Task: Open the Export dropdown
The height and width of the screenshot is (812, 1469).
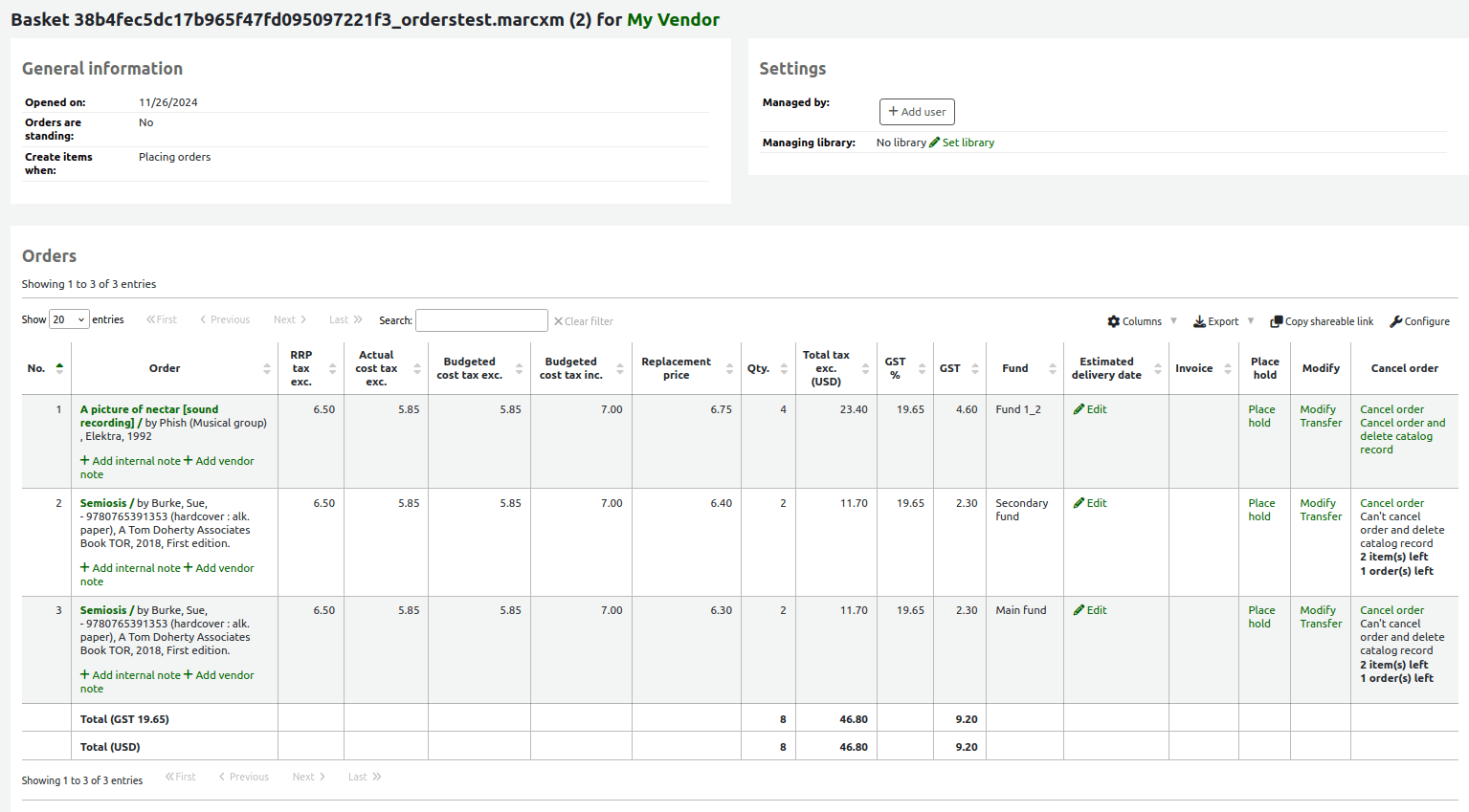Action: (1223, 321)
